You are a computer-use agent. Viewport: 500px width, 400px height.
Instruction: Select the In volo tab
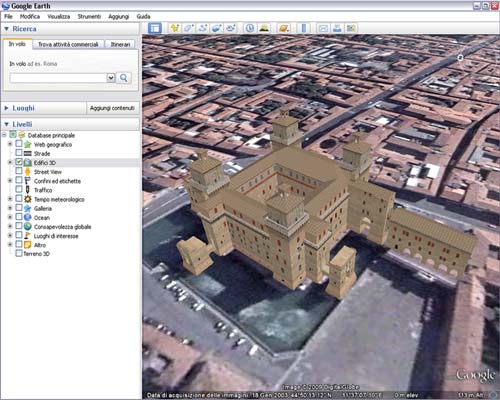pos(17,44)
